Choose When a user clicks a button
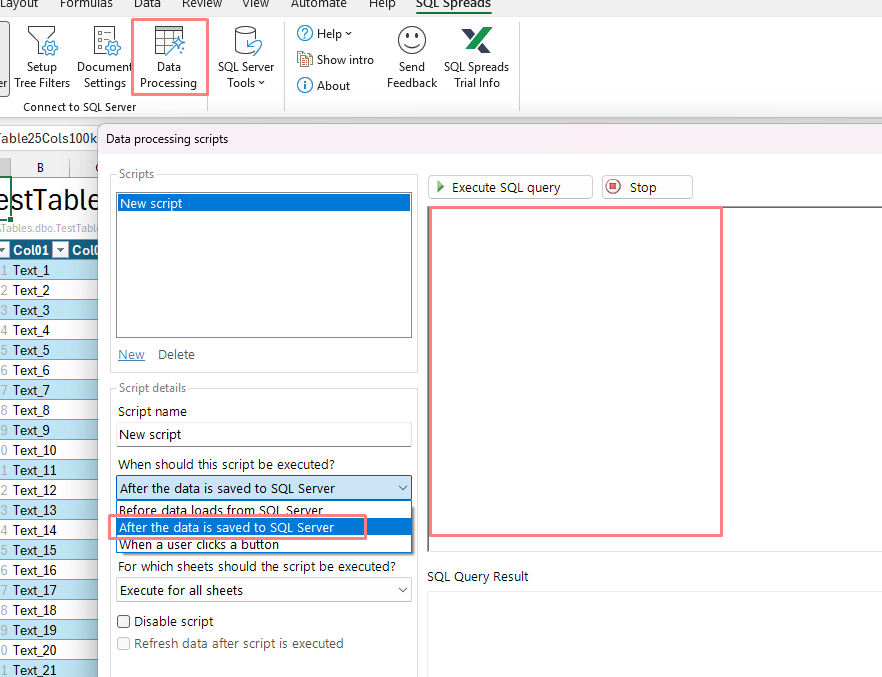Image resolution: width=882 pixels, height=677 pixels. (264, 544)
